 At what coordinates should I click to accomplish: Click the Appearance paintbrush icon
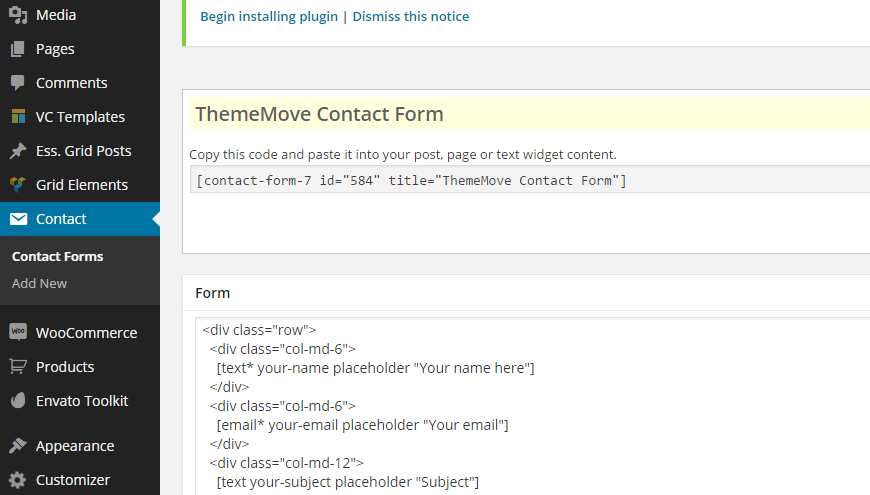click(x=17, y=446)
